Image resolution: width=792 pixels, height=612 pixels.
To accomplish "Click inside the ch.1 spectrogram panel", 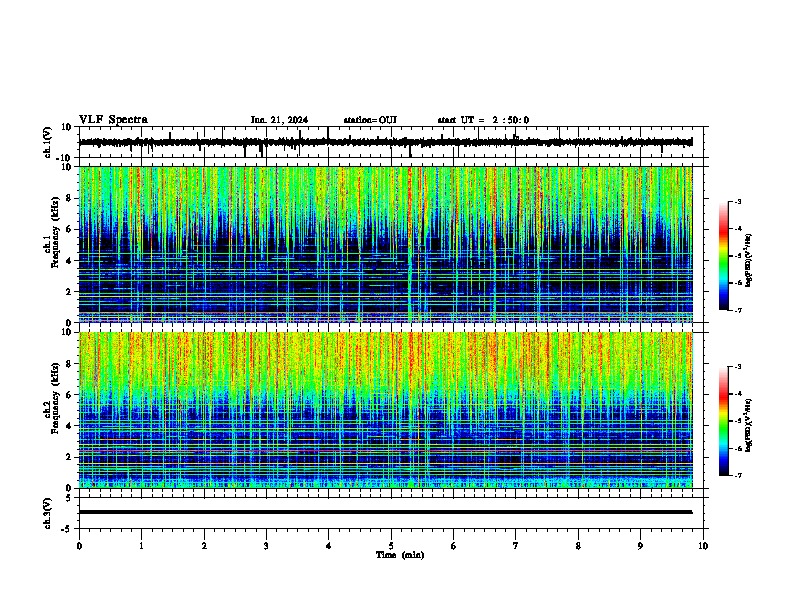I will [x=386, y=244].
